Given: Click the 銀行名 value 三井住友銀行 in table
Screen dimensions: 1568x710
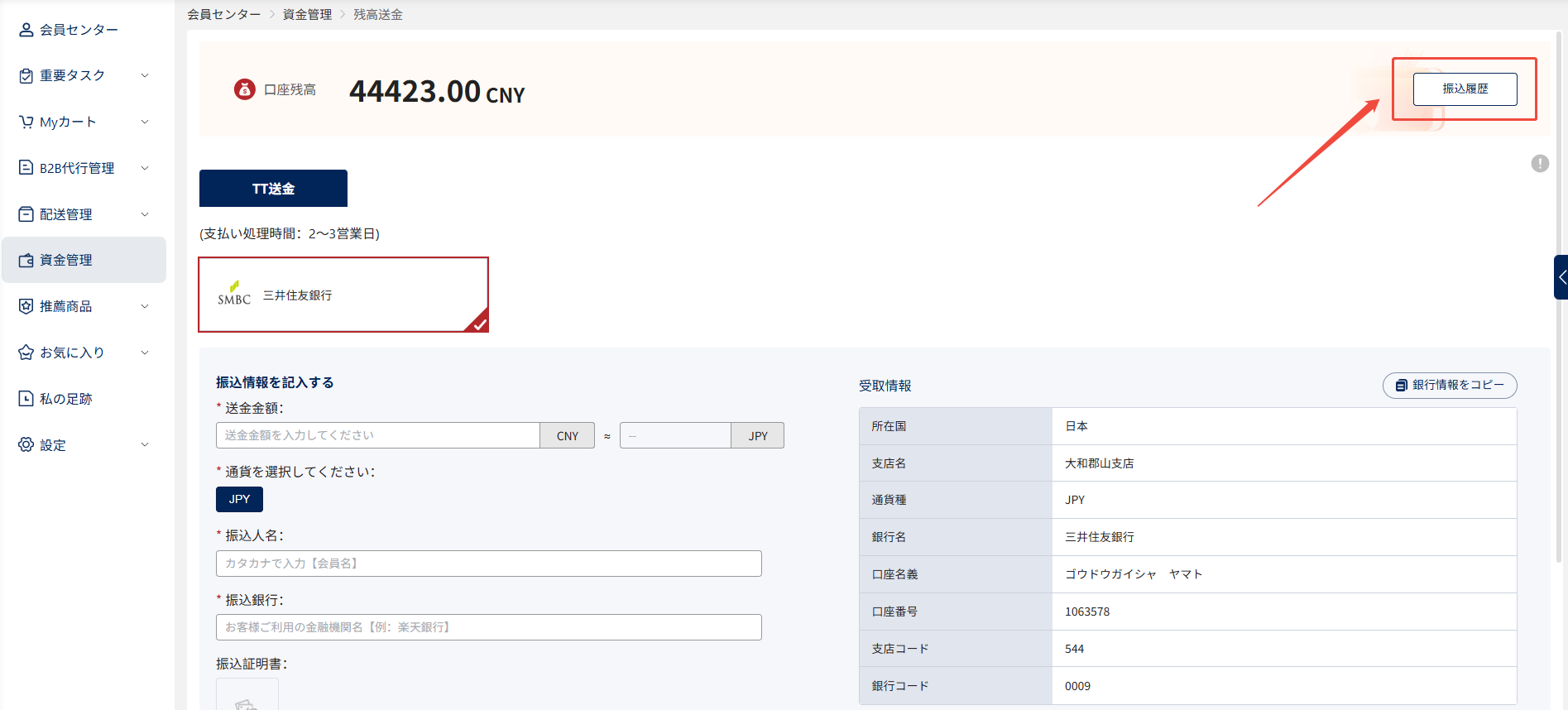Looking at the screenshot, I should 1100,537.
